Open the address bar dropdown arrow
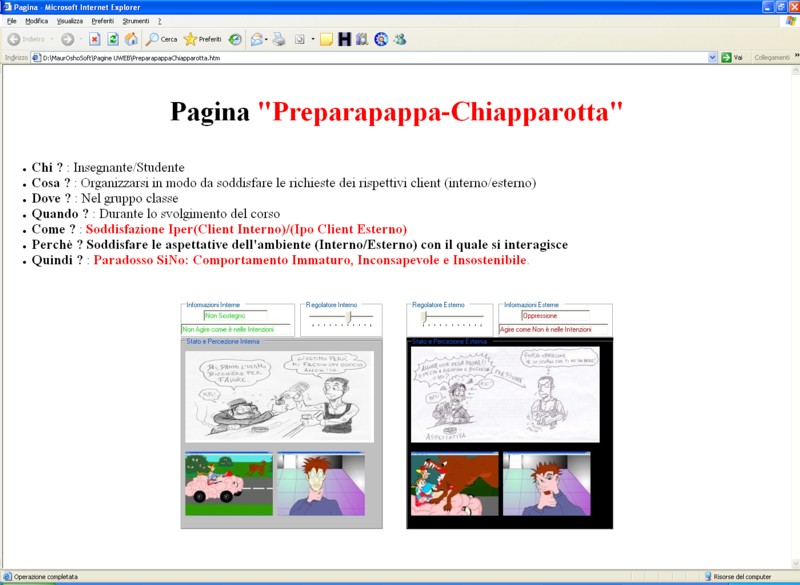This screenshot has width=800, height=585. (713, 58)
